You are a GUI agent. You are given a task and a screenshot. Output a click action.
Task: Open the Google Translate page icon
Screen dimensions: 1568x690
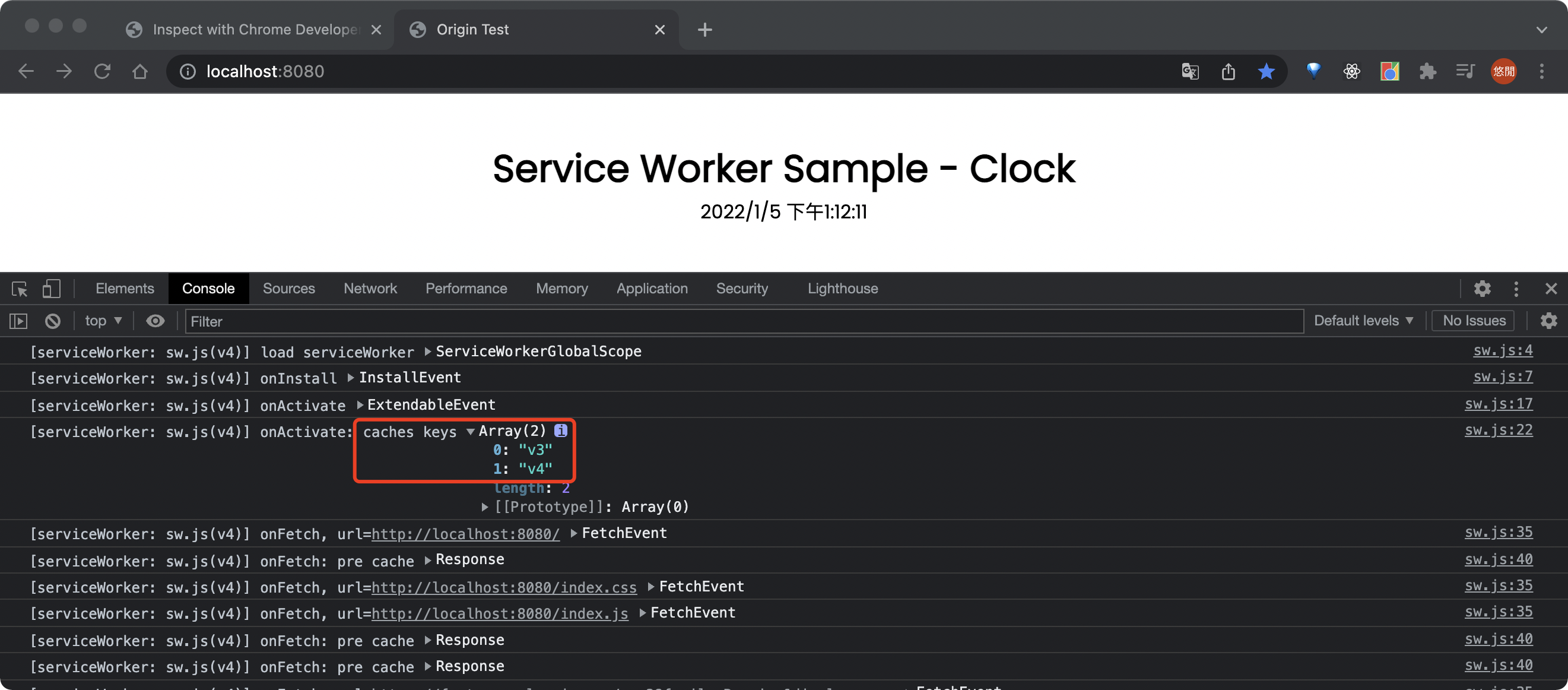click(x=1190, y=71)
